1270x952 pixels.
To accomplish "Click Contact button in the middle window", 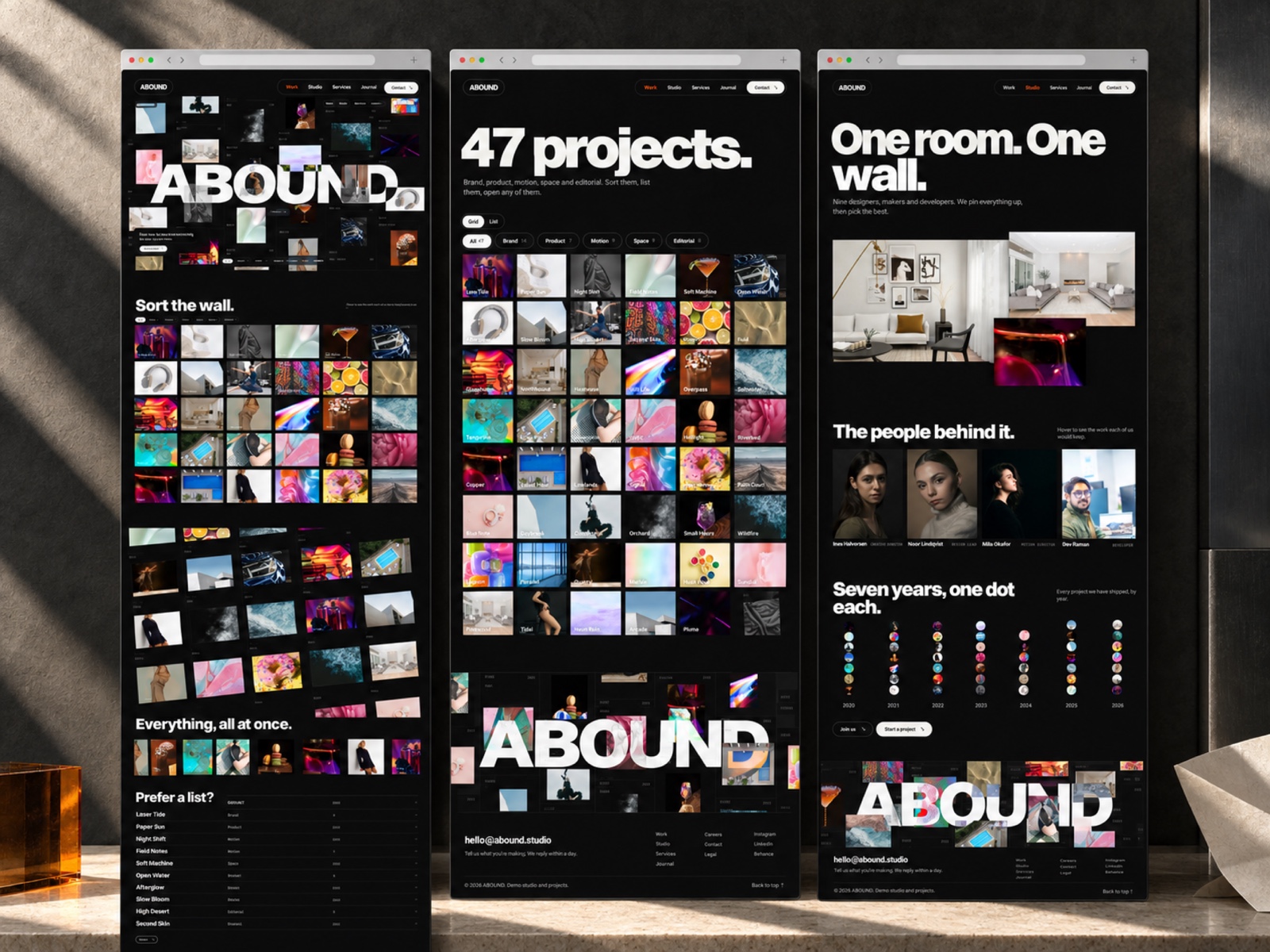I will pos(766,87).
